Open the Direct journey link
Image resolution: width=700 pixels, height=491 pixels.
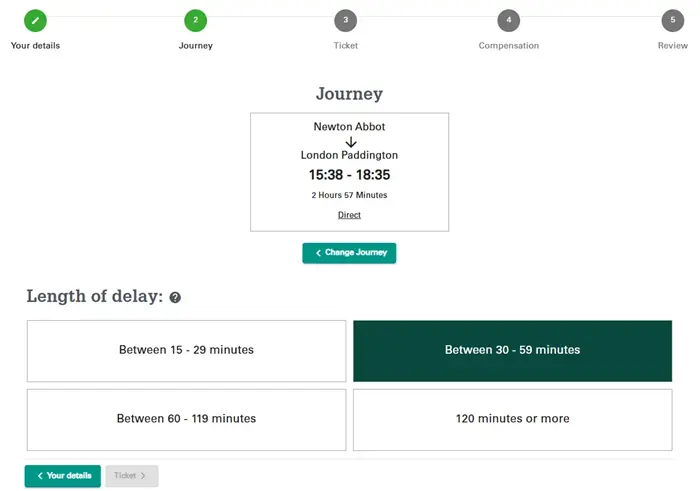pyautogui.click(x=349, y=215)
